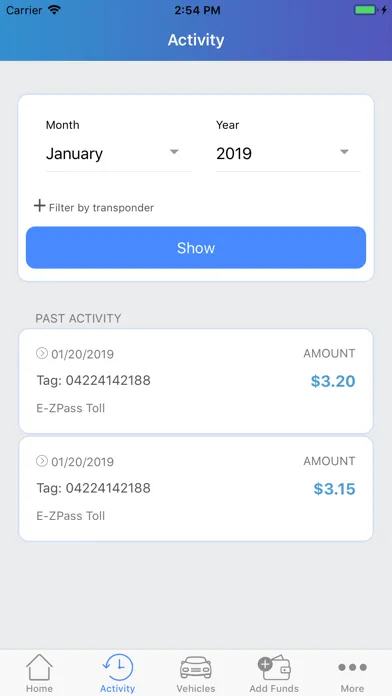This screenshot has width=392, height=696.
Task: Tap the More three-dots icon
Action: [352, 667]
